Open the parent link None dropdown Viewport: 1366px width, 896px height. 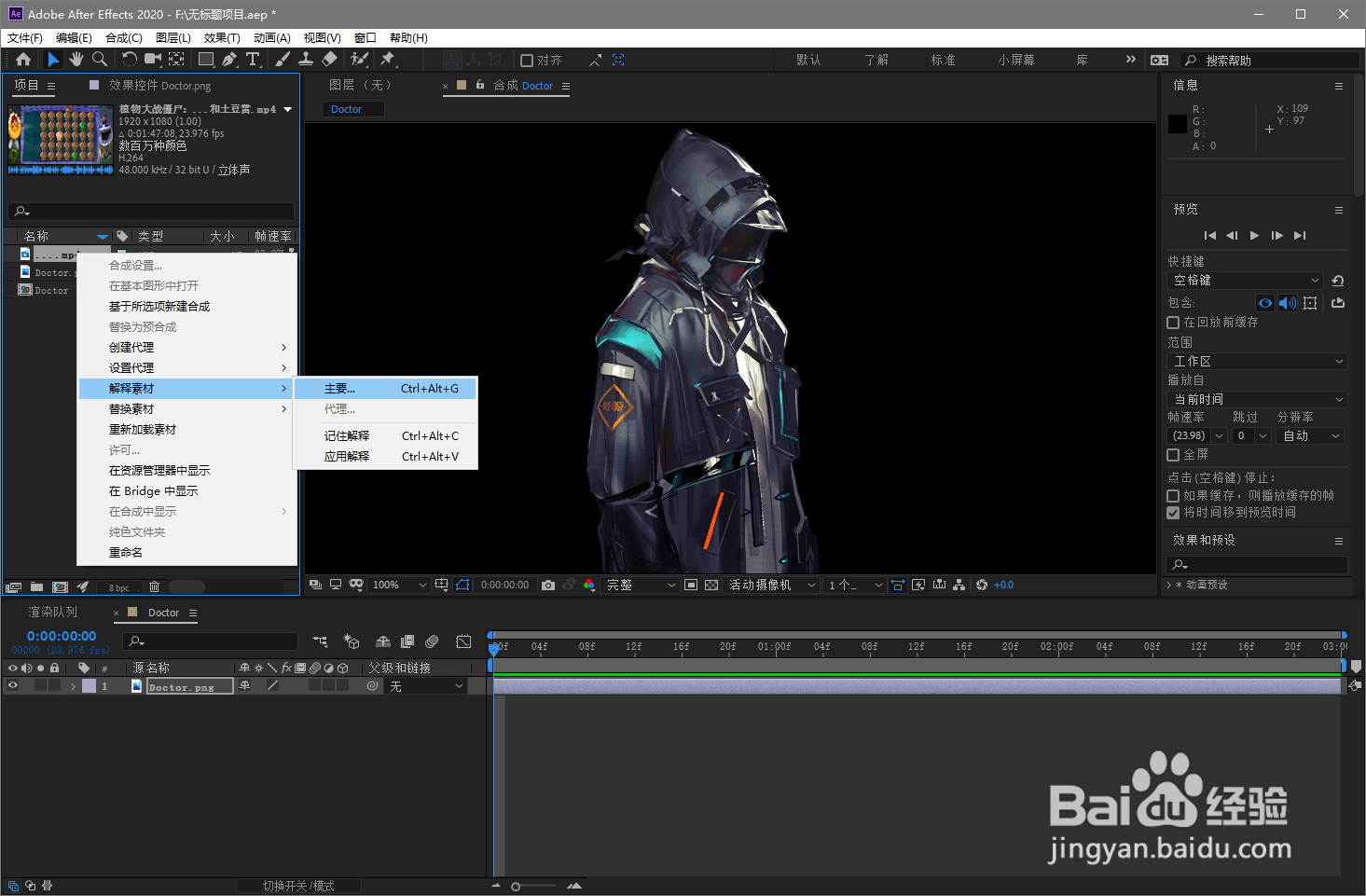[425, 686]
